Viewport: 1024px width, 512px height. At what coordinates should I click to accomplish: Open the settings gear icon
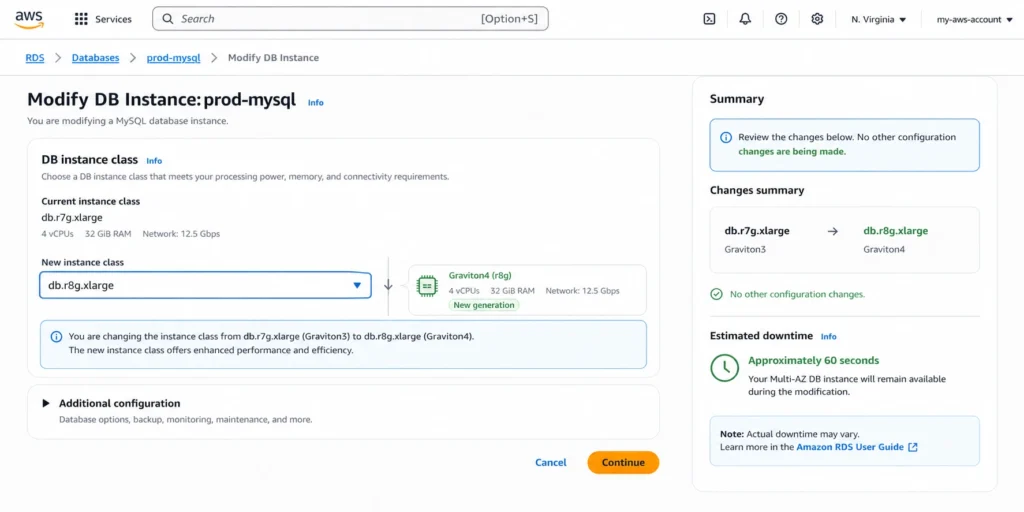coord(817,19)
